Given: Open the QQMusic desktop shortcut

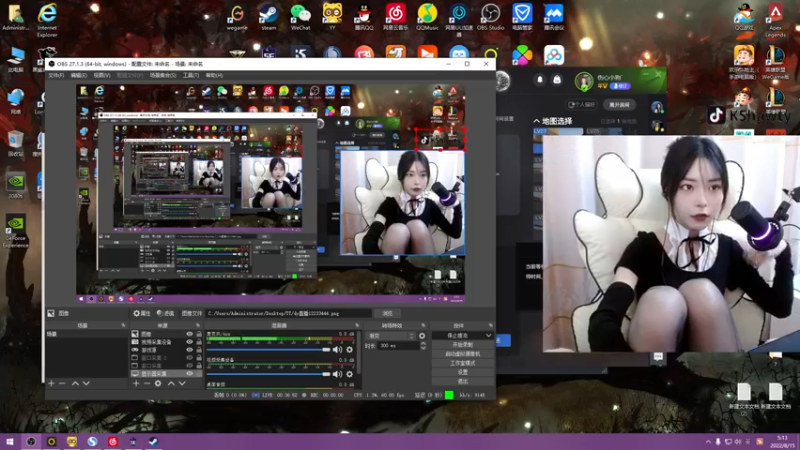Looking at the screenshot, I should (x=427, y=17).
